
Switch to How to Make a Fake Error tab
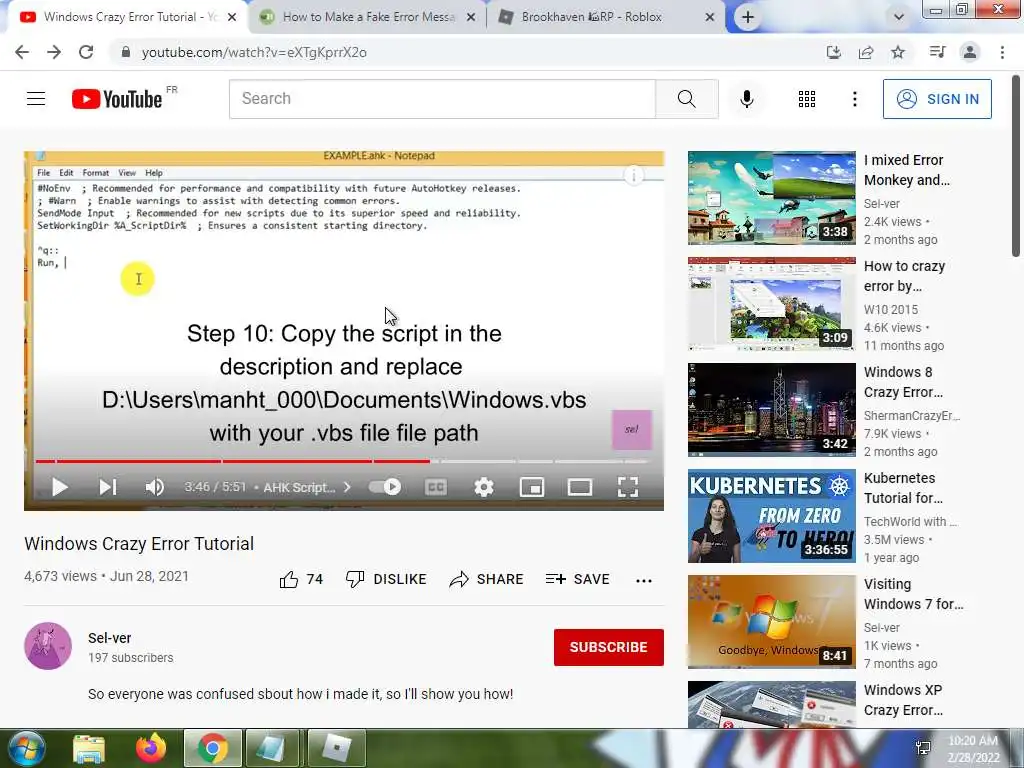click(x=368, y=17)
